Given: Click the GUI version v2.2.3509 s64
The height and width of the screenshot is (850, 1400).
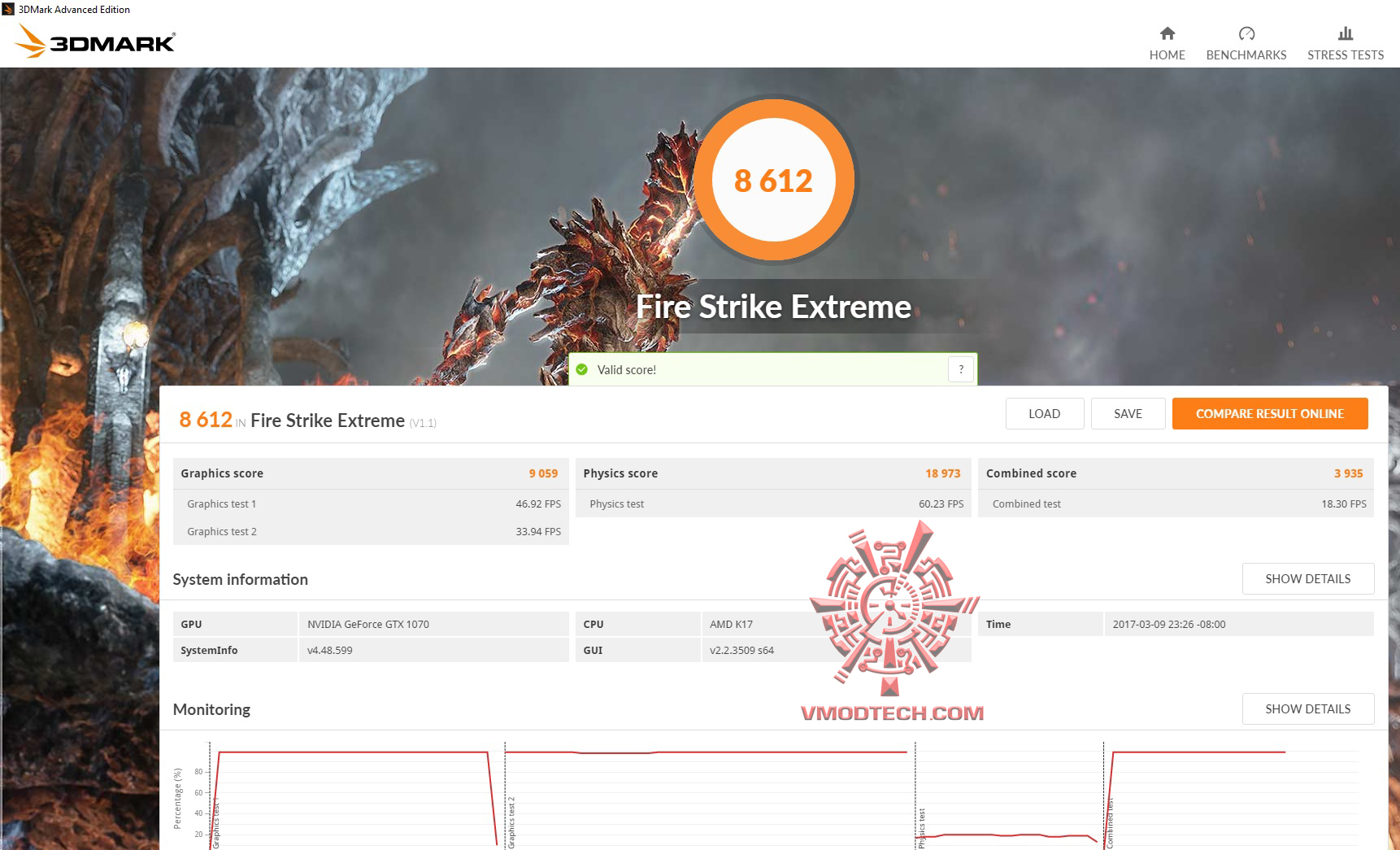Looking at the screenshot, I should (x=741, y=651).
